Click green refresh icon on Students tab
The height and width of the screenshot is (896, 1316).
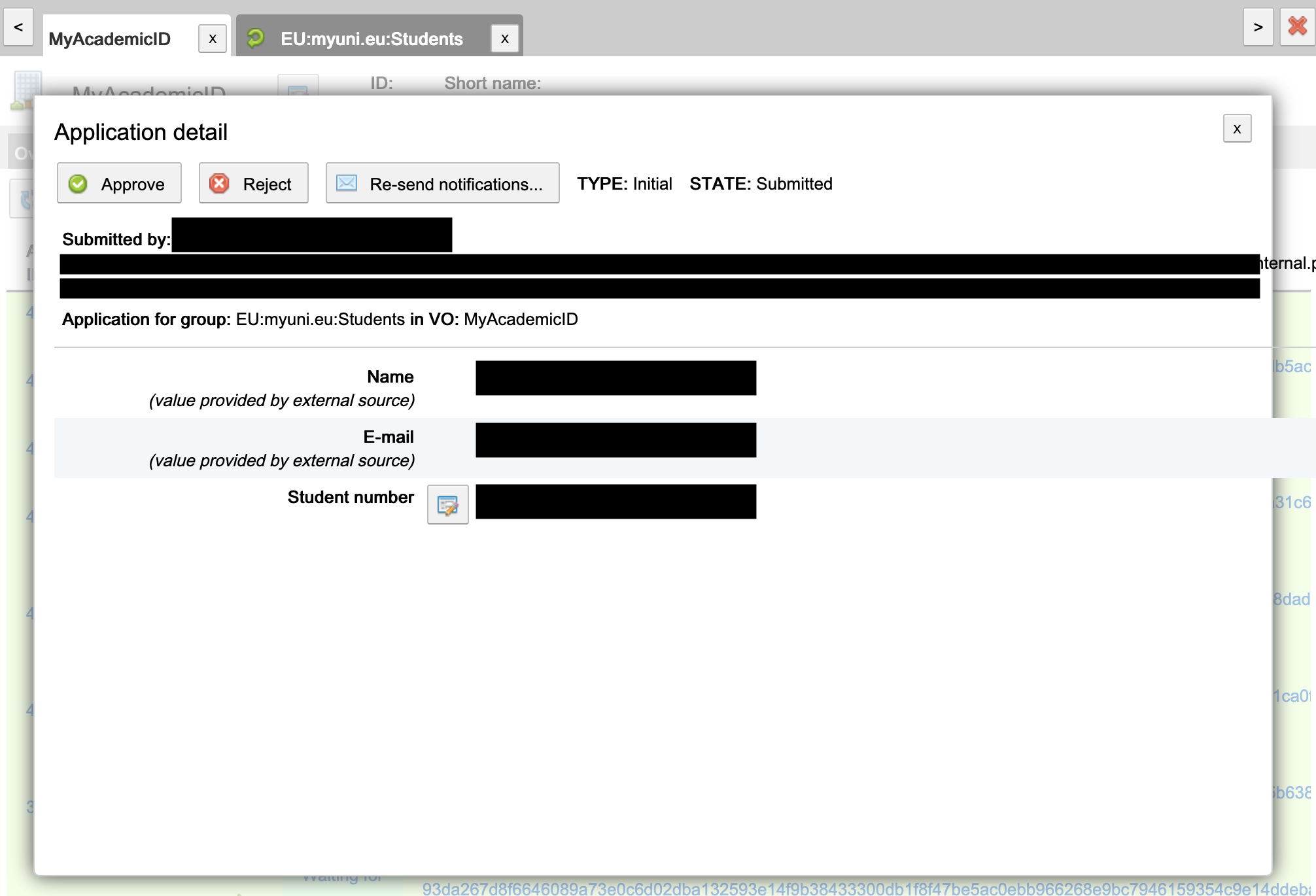click(256, 38)
